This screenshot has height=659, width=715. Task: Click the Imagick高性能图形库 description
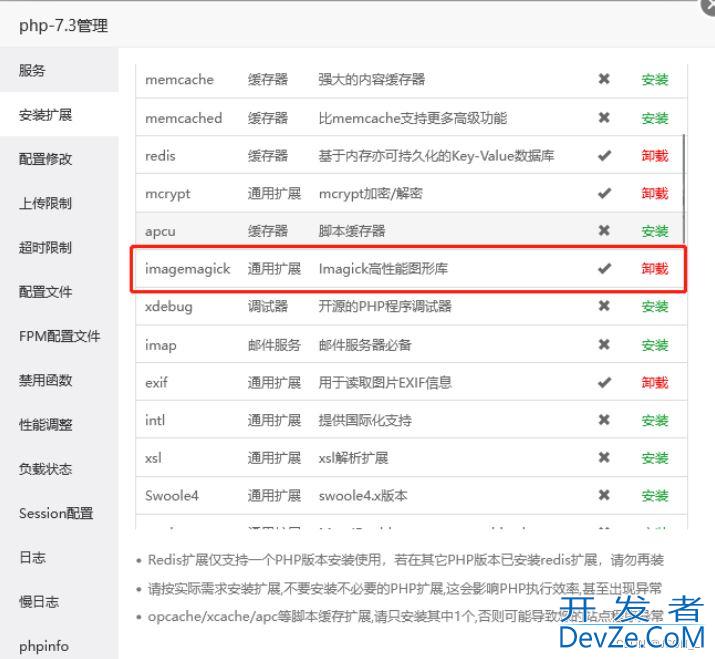pyautogui.click(x=383, y=269)
